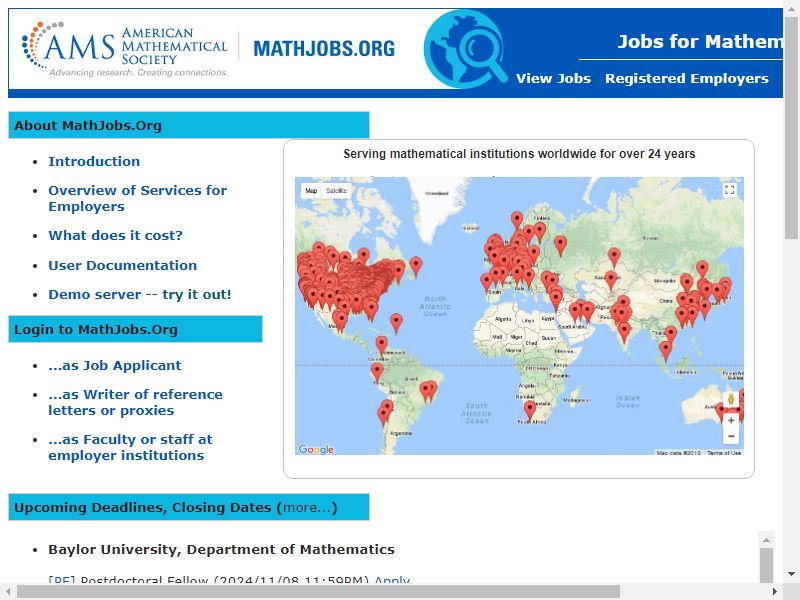This screenshot has width=800, height=600.
Task: Switch the map to Map view
Action: (311, 191)
